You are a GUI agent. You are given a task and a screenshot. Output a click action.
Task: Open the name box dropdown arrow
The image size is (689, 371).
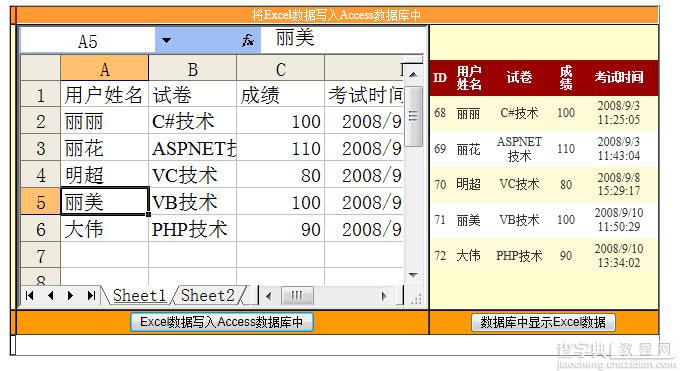[x=166, y=40]
